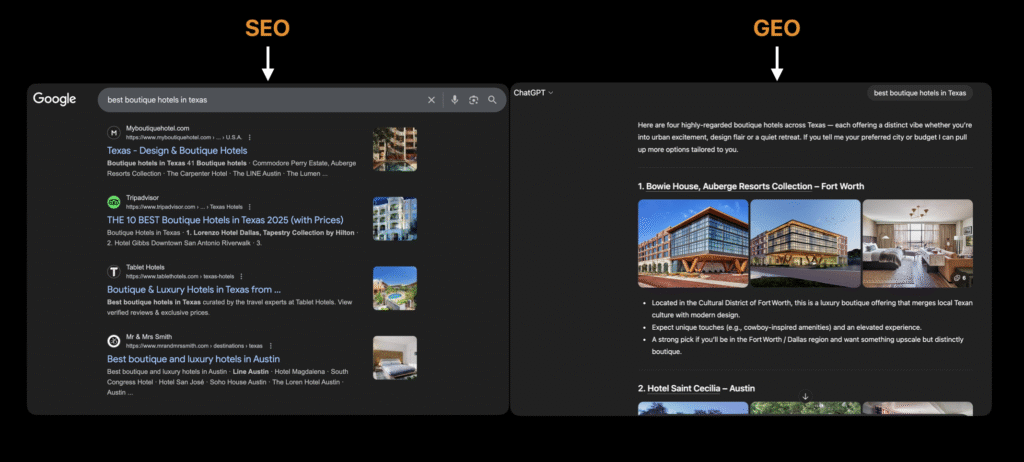Clear the Google search box with X
The height and width of the screenshot is (462, 1024).
pos(431,100)
